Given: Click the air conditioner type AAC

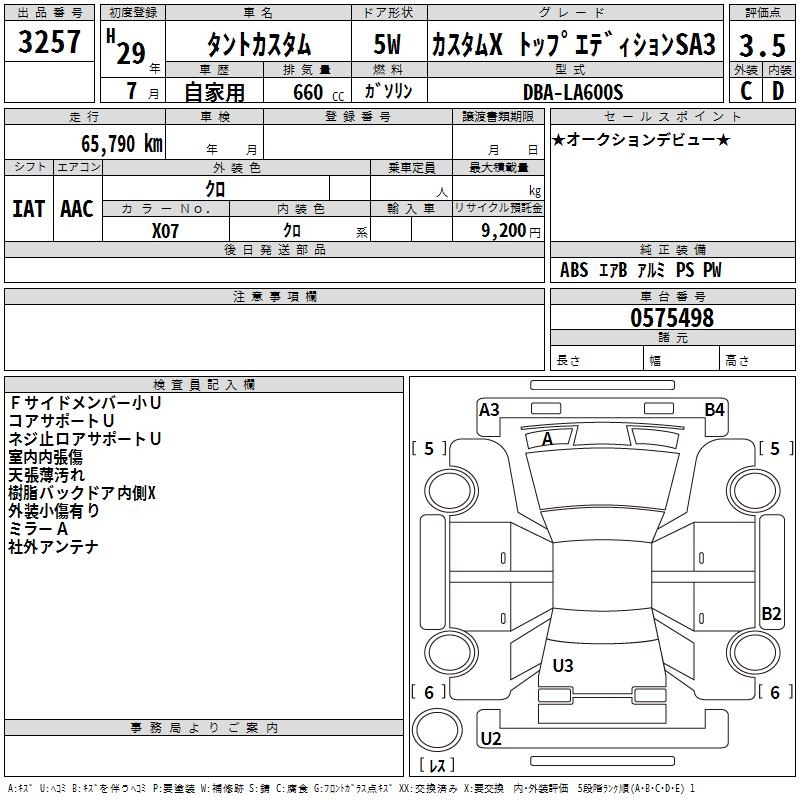Looking at the screenshot, I should (77, 209).
